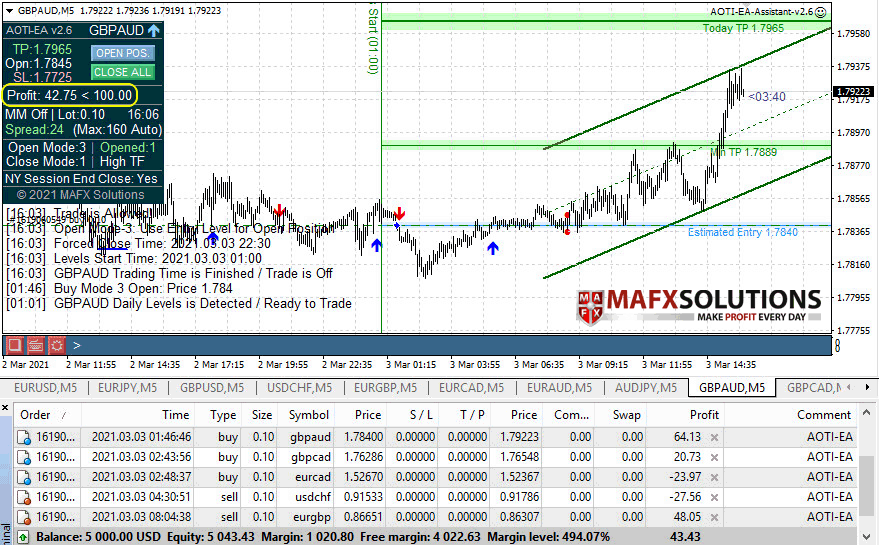This screenshot has height=545, width=879.
Task: Click 'NY Session End Close: Yes' text
Action: [x=82, y=179]
